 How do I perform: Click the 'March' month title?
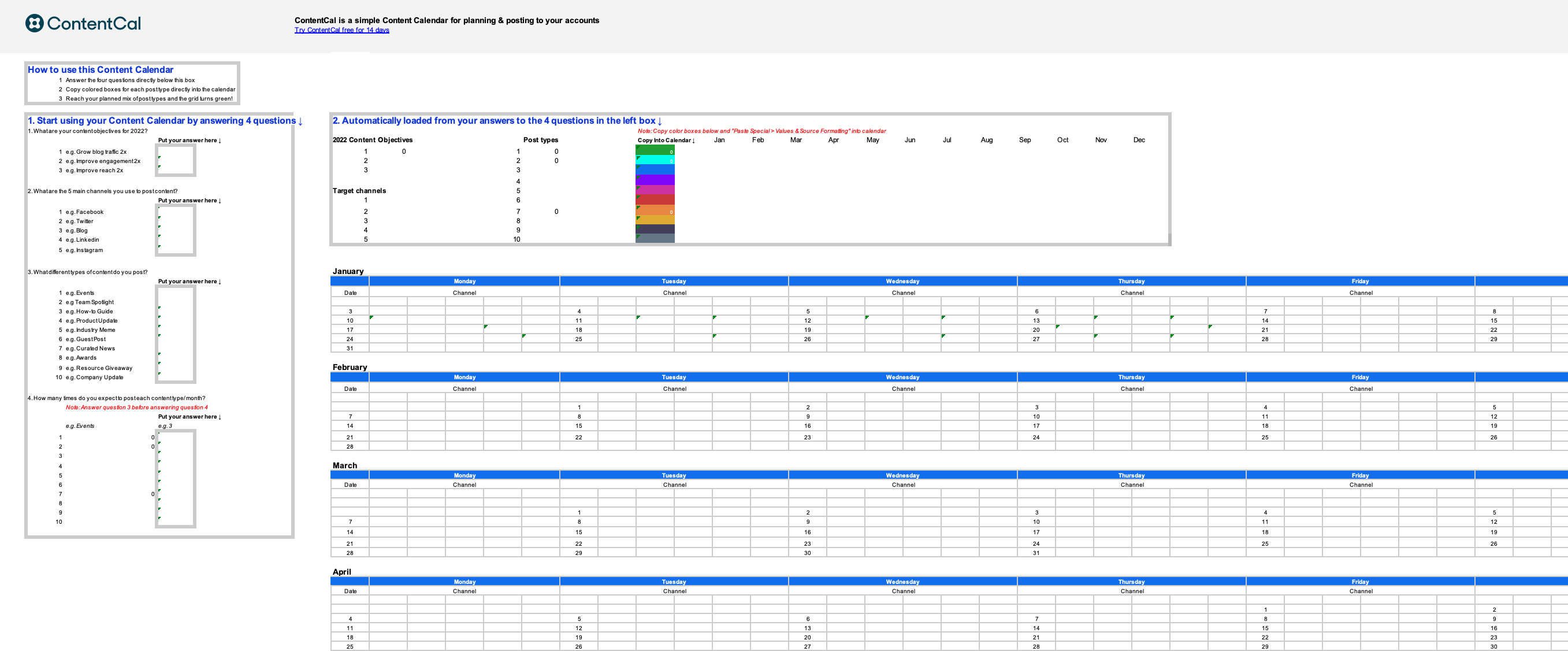(x=344, y=465)
